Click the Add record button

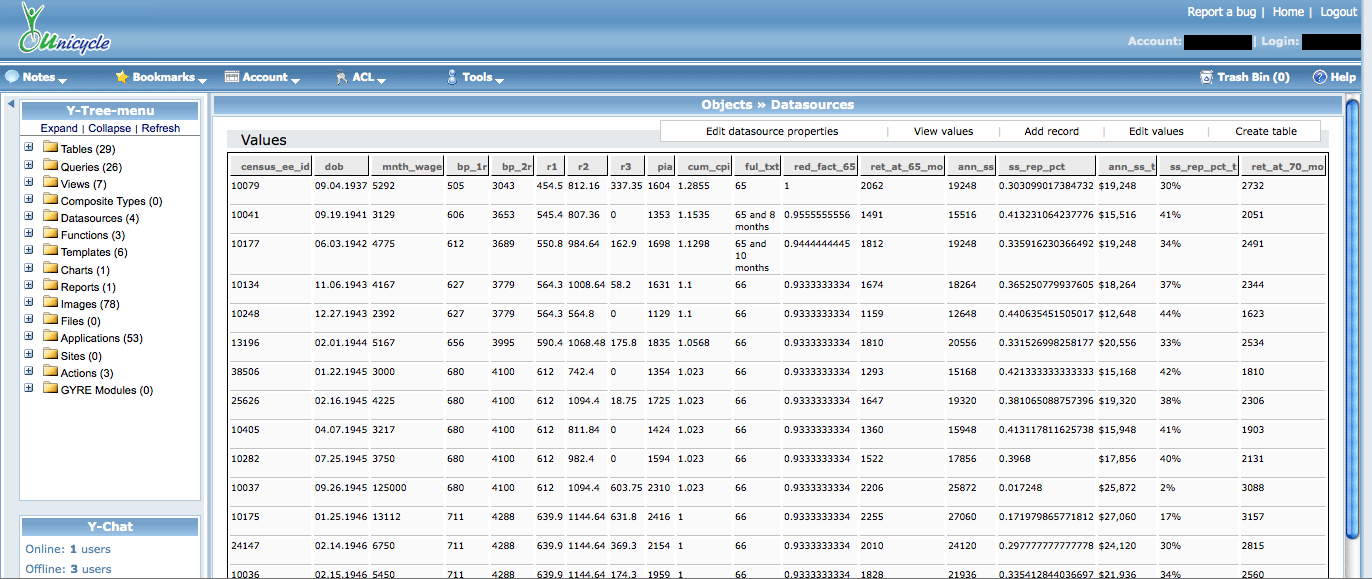pos(1051,131)
